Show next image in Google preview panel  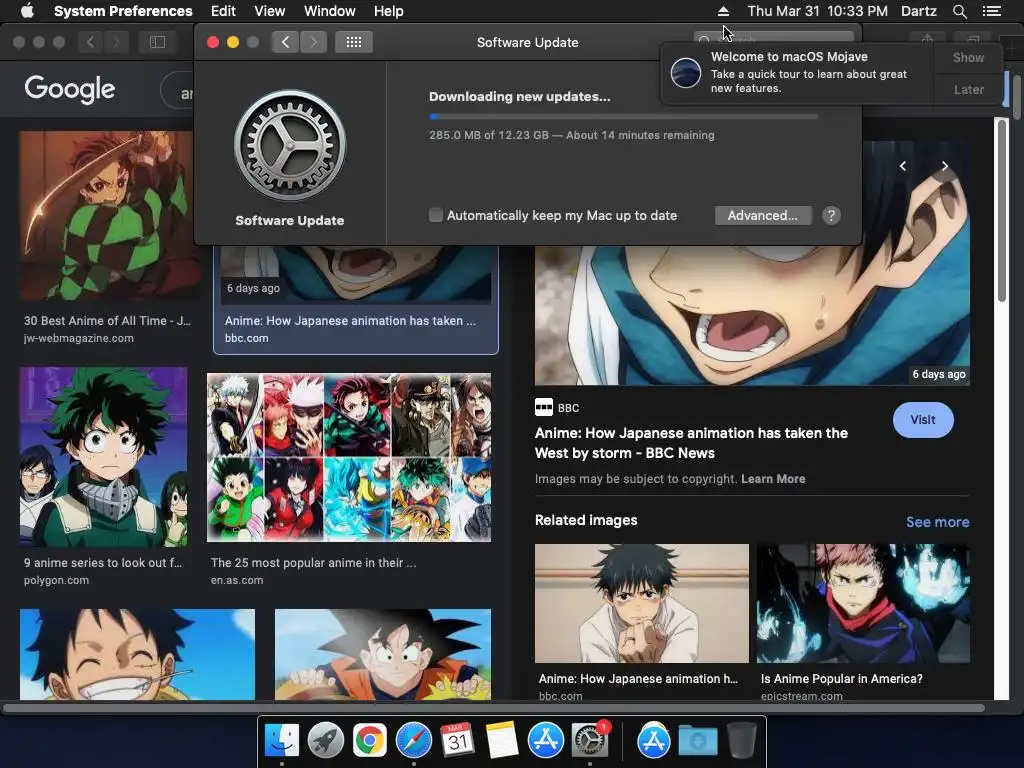[944, 166]
